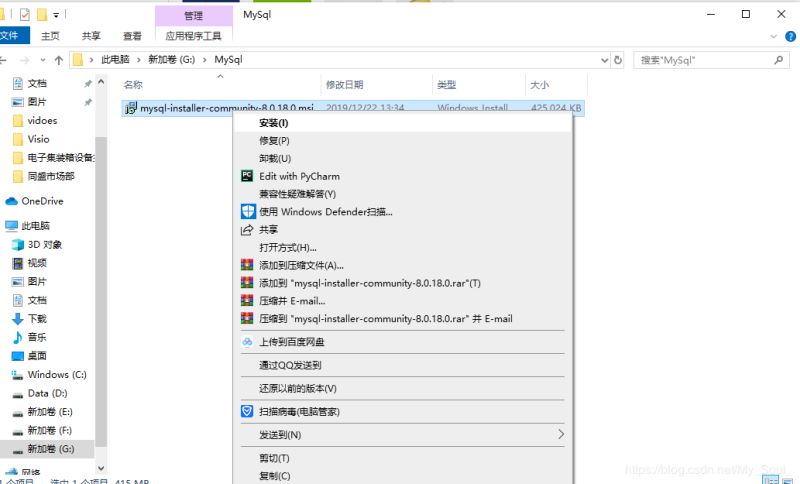The height and width of the screenshot is (484, 800).
Task: Click the 3D 对象 cube icon
Action: click(x=18, y=245)
